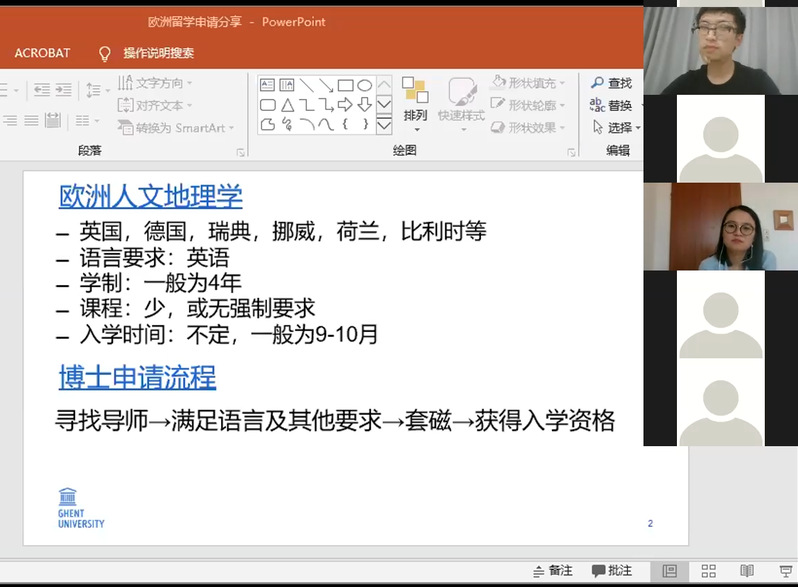The height and width of the screenshot is (587, 798).
Task: Click the Notes (备注) button in status bar
Action: click(551, 571)
